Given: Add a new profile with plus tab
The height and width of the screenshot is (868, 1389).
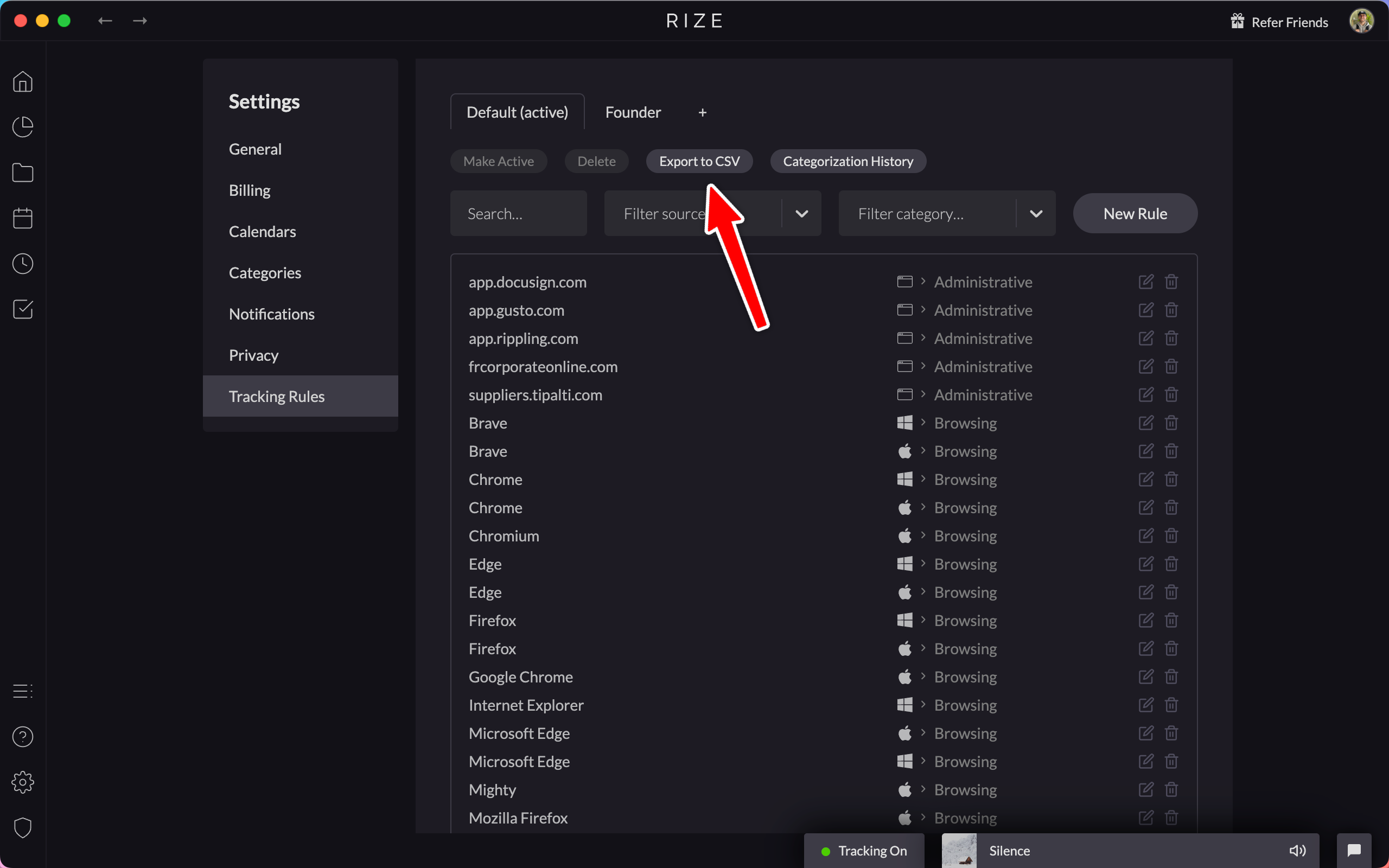Looking at the screenshot, I should pos(702,112).
